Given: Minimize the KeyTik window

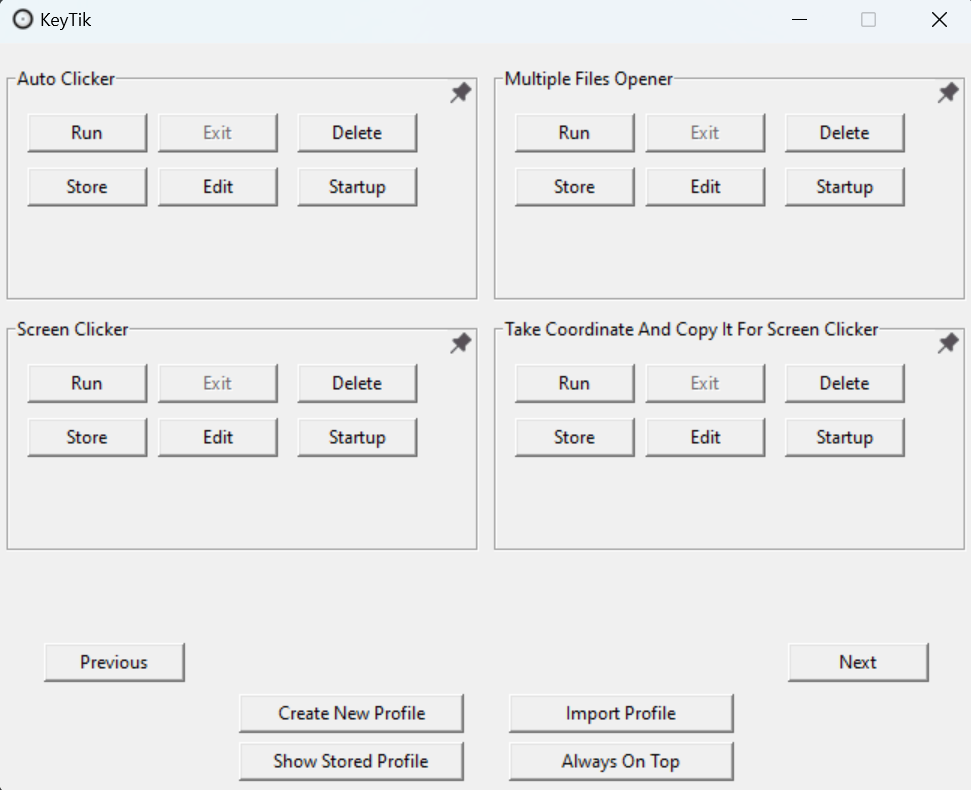Looking at the screenshot, I should tap(799, 20).
